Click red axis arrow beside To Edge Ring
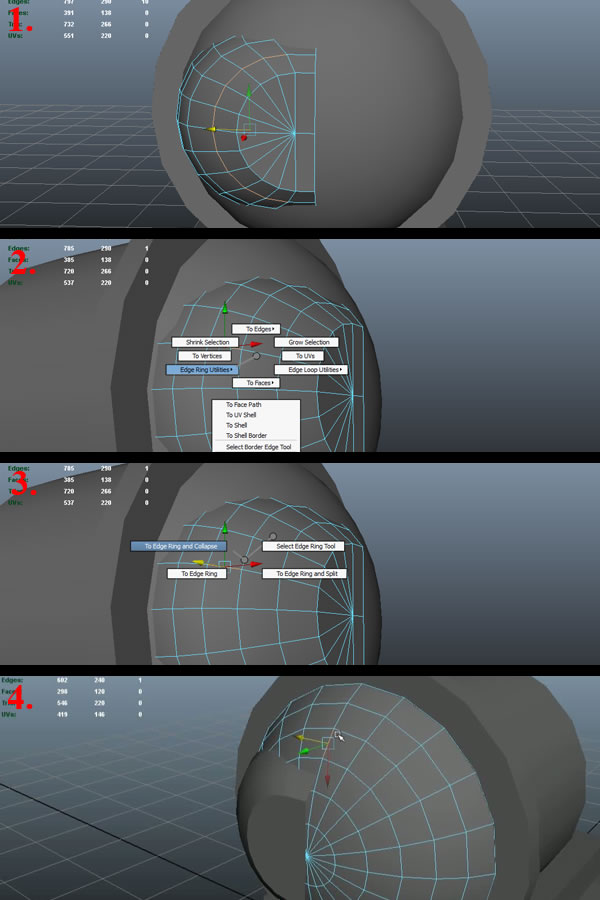Image resolution: width=600 pixels, height=900 pixels. (254, 564)
